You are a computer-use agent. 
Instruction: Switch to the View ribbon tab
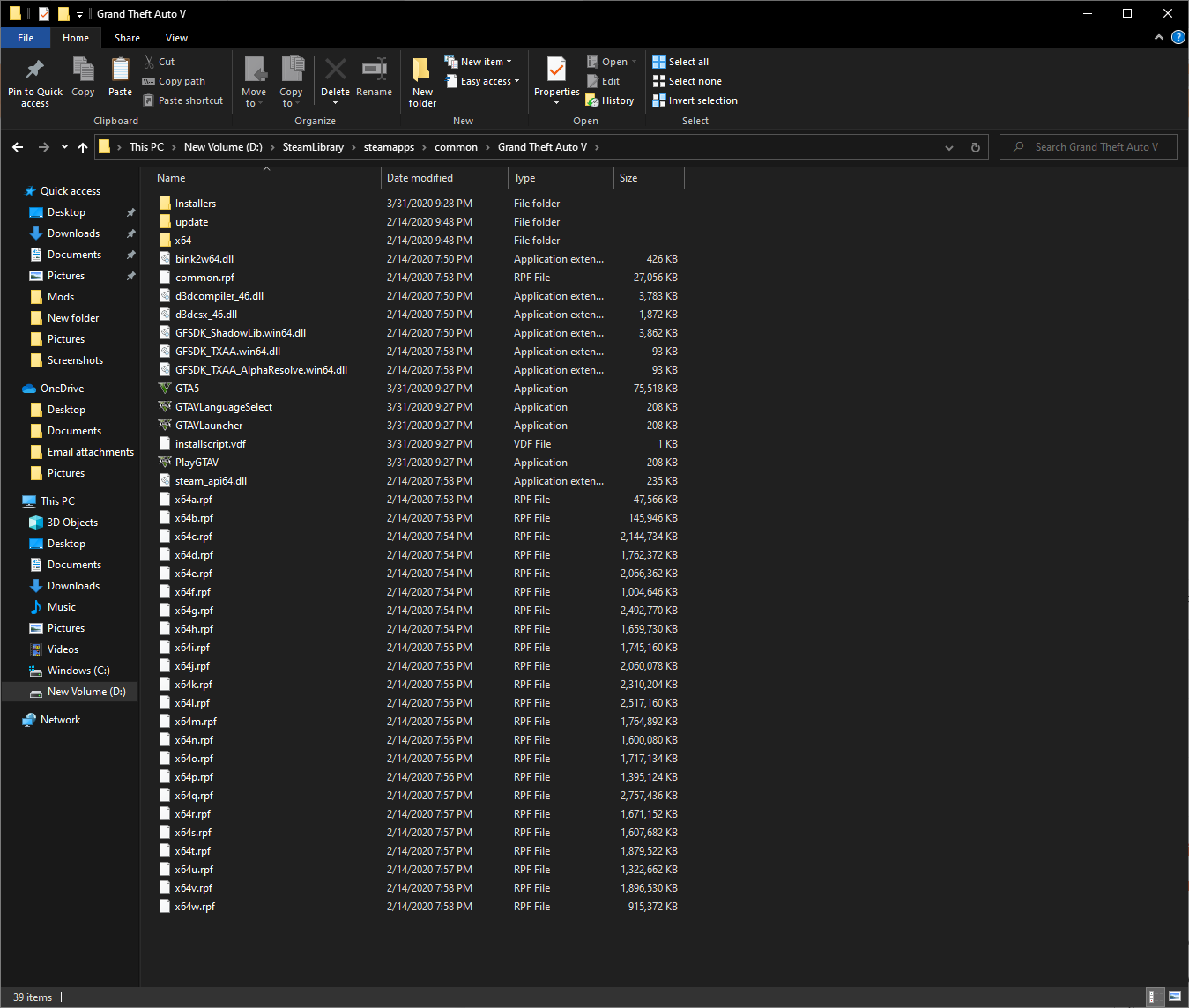(x=176, y=38)
